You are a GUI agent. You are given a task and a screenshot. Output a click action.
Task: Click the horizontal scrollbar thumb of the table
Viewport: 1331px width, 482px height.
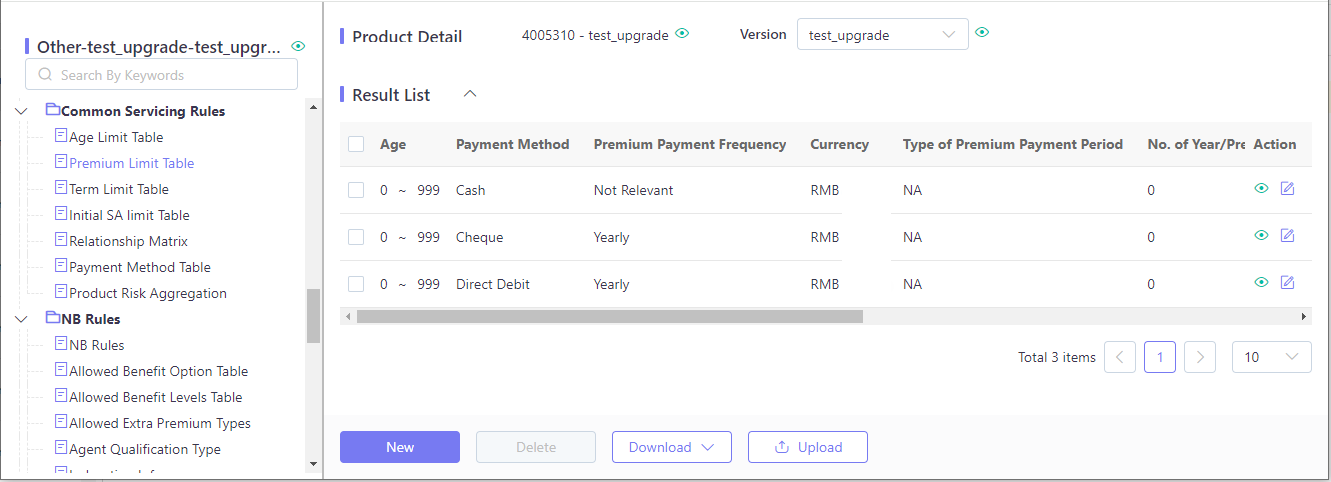click(x=610, y=316)
